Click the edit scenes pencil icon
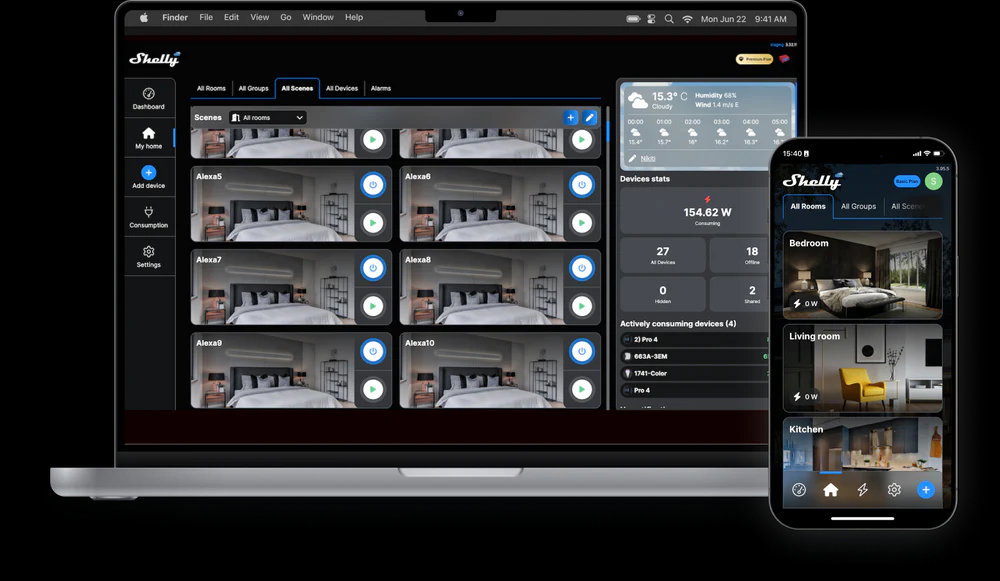Viewport: 1000px width, 581px height. (x=590, y=117)
